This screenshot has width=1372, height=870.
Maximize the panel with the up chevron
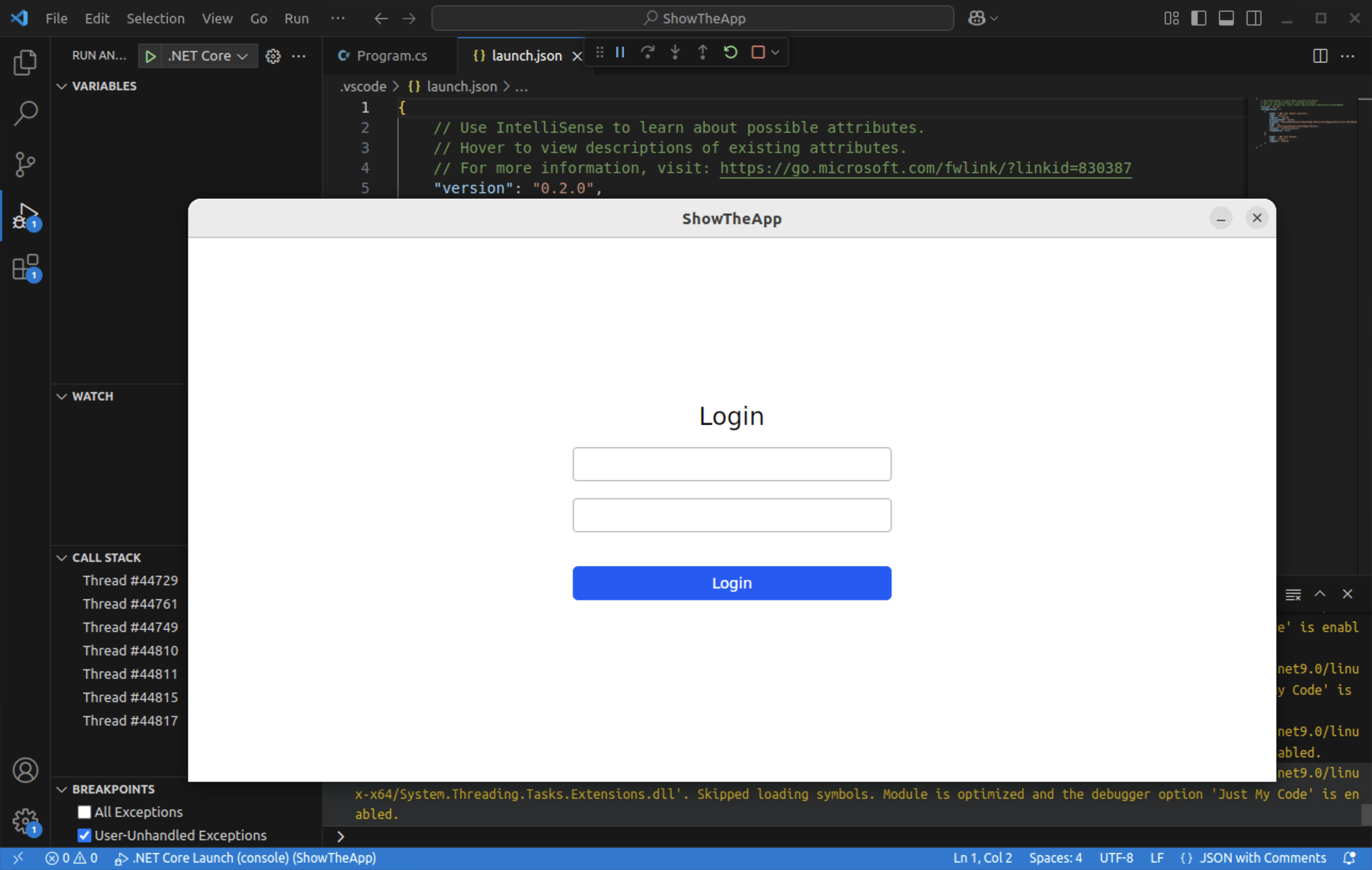click(x=1319, y=594)
